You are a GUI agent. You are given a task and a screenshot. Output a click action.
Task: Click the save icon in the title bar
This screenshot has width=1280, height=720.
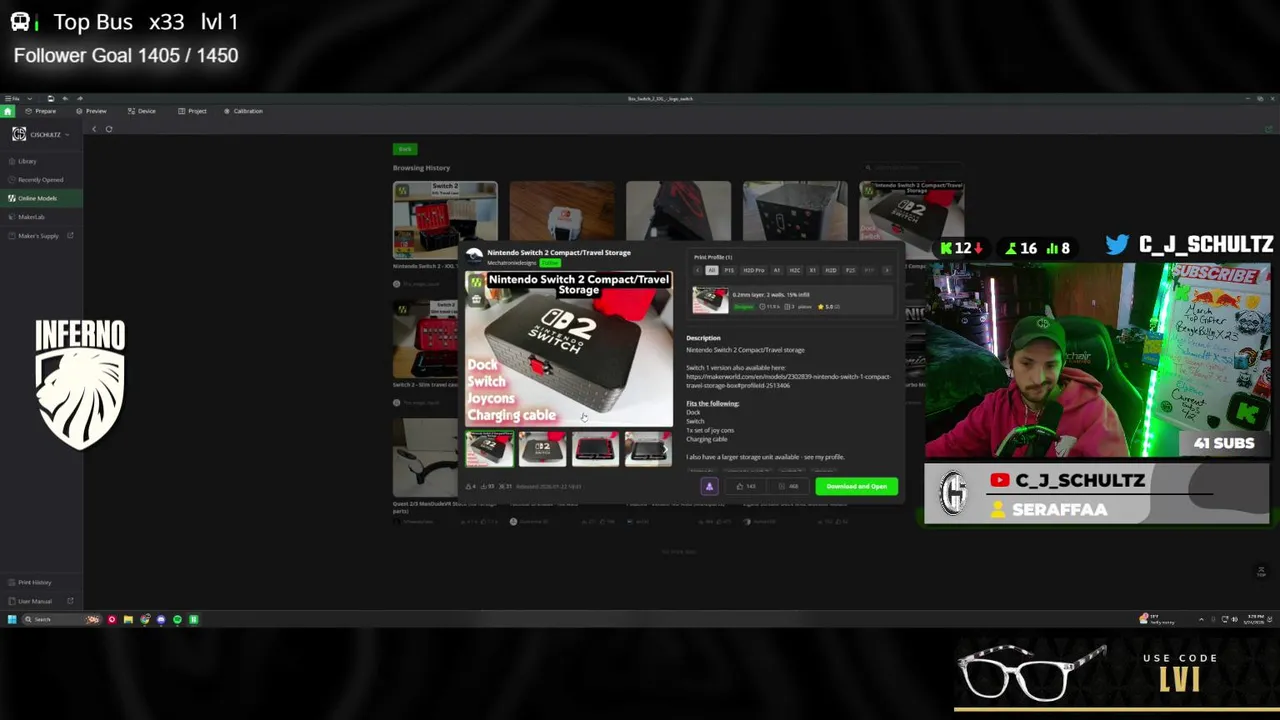(51, 99)
